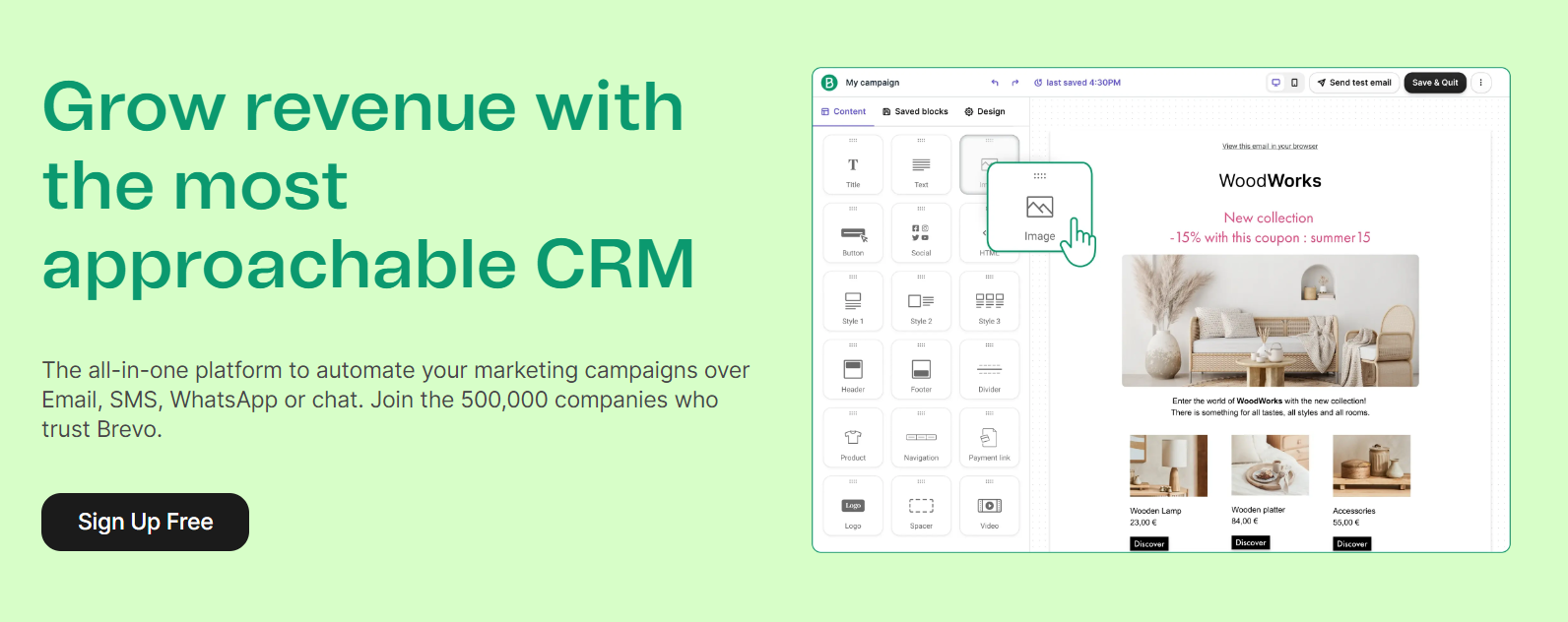Open the three-dot more options menu
Viewport: 1568px width, 622px height.
point(1480,83)
